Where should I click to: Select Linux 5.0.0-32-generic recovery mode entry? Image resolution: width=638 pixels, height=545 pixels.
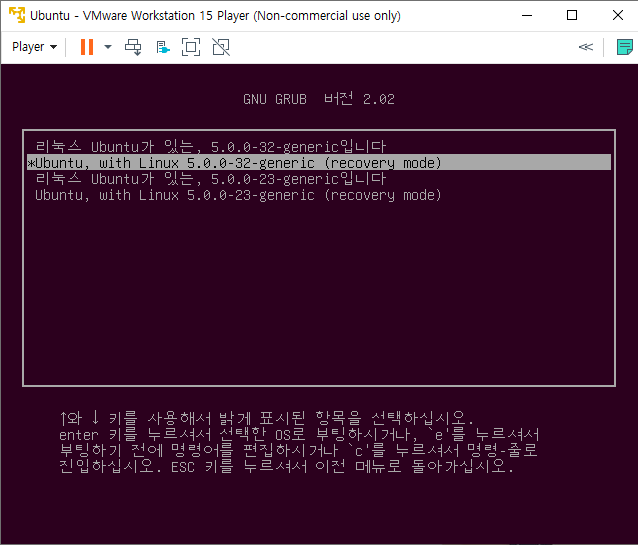[x=319, y=162]
